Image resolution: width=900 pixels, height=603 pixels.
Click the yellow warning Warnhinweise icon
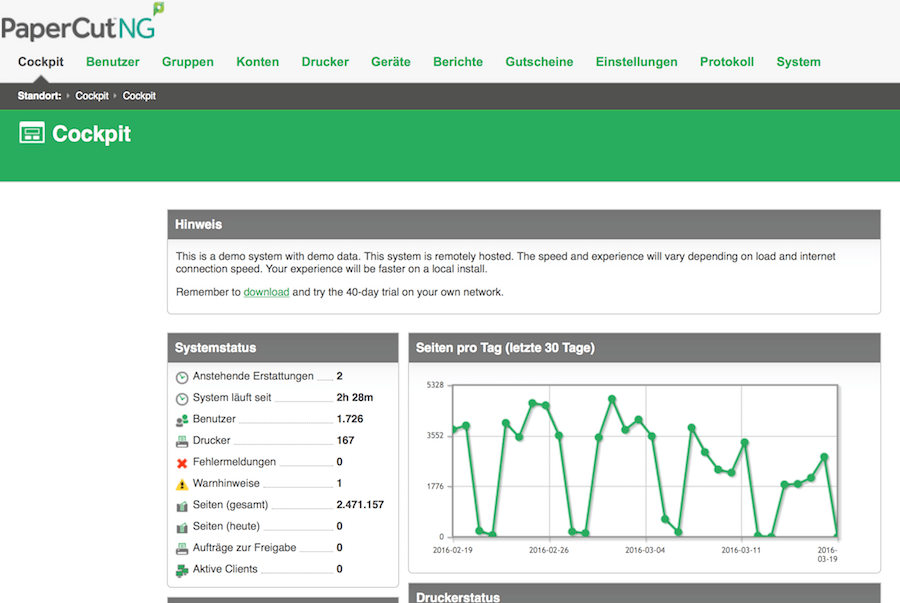pos(182,484)
